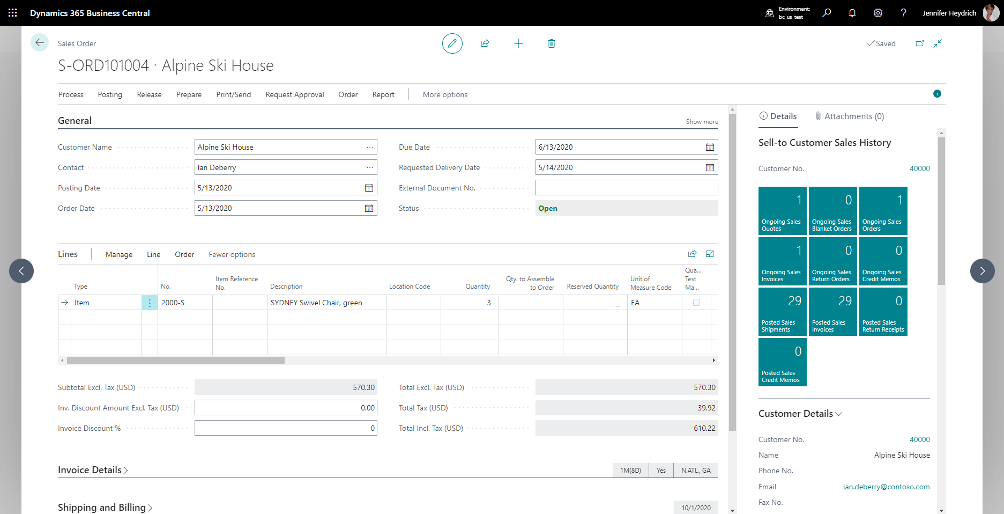
Task: Open the page in a new window
Action: point(920,44)
